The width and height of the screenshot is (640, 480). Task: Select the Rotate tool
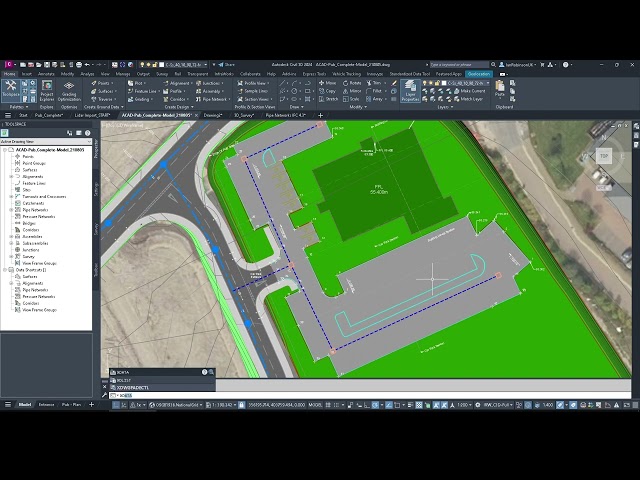(352, 83)
